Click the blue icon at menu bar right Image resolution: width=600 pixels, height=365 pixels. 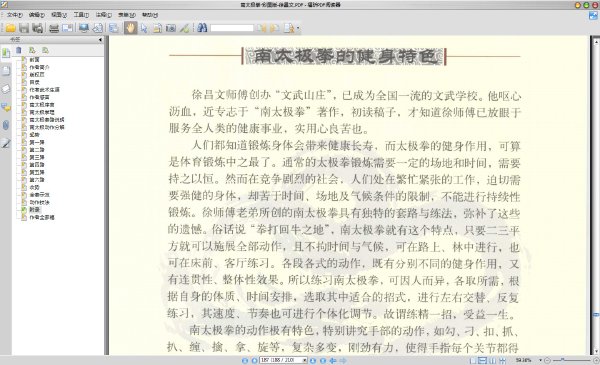593,15
